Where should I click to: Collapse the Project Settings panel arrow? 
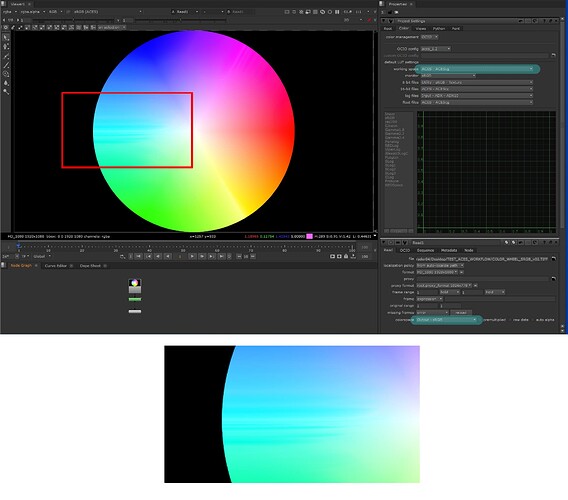(384, 21)
